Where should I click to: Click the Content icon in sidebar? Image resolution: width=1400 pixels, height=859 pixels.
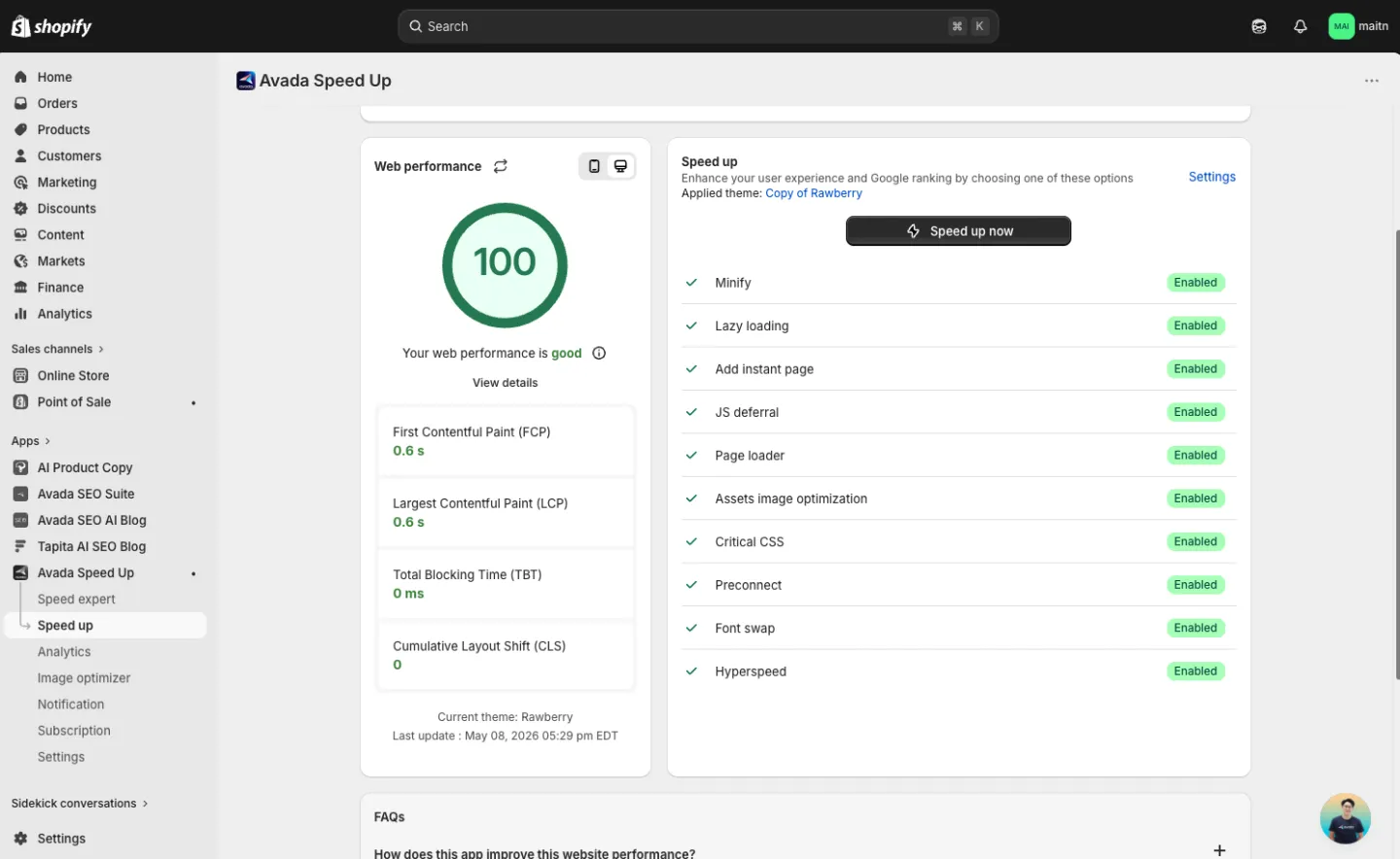(20, 234)
